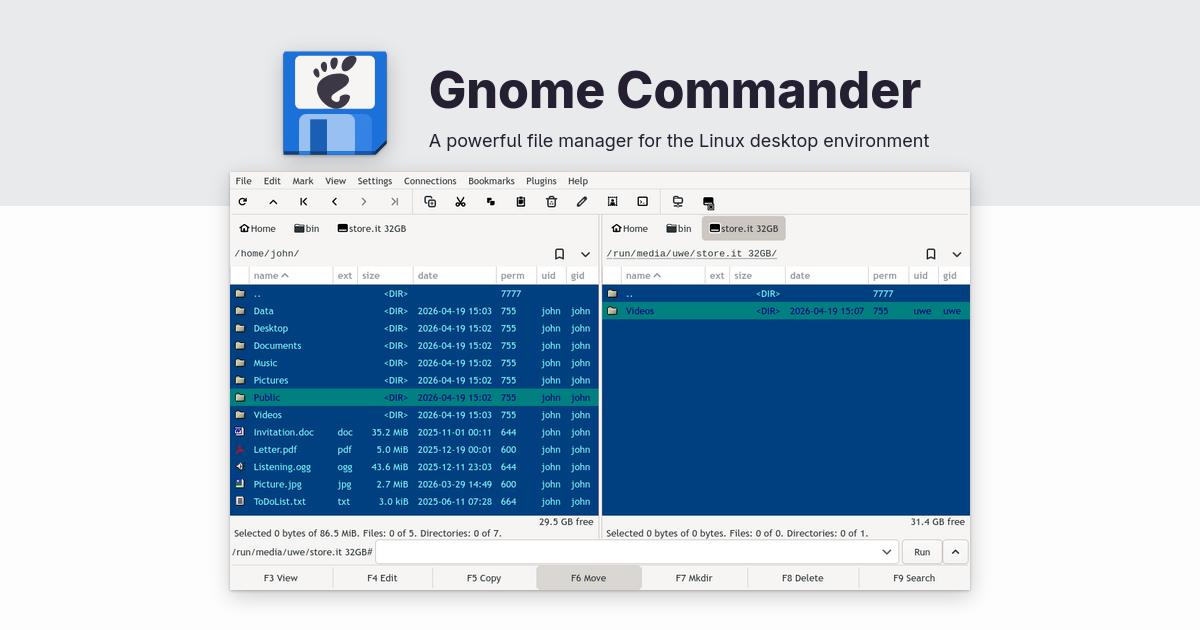Click the scissors Cut icon
This screenshot has height=630, width=1200.
[x=460, y=202]
